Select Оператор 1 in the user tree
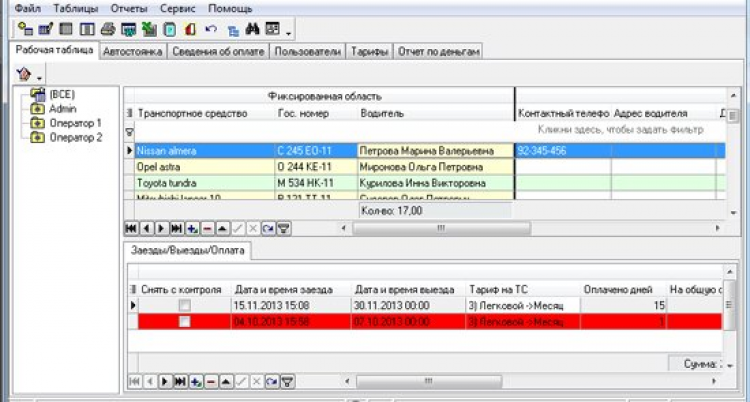750x402 pixels. pos(75,122)
